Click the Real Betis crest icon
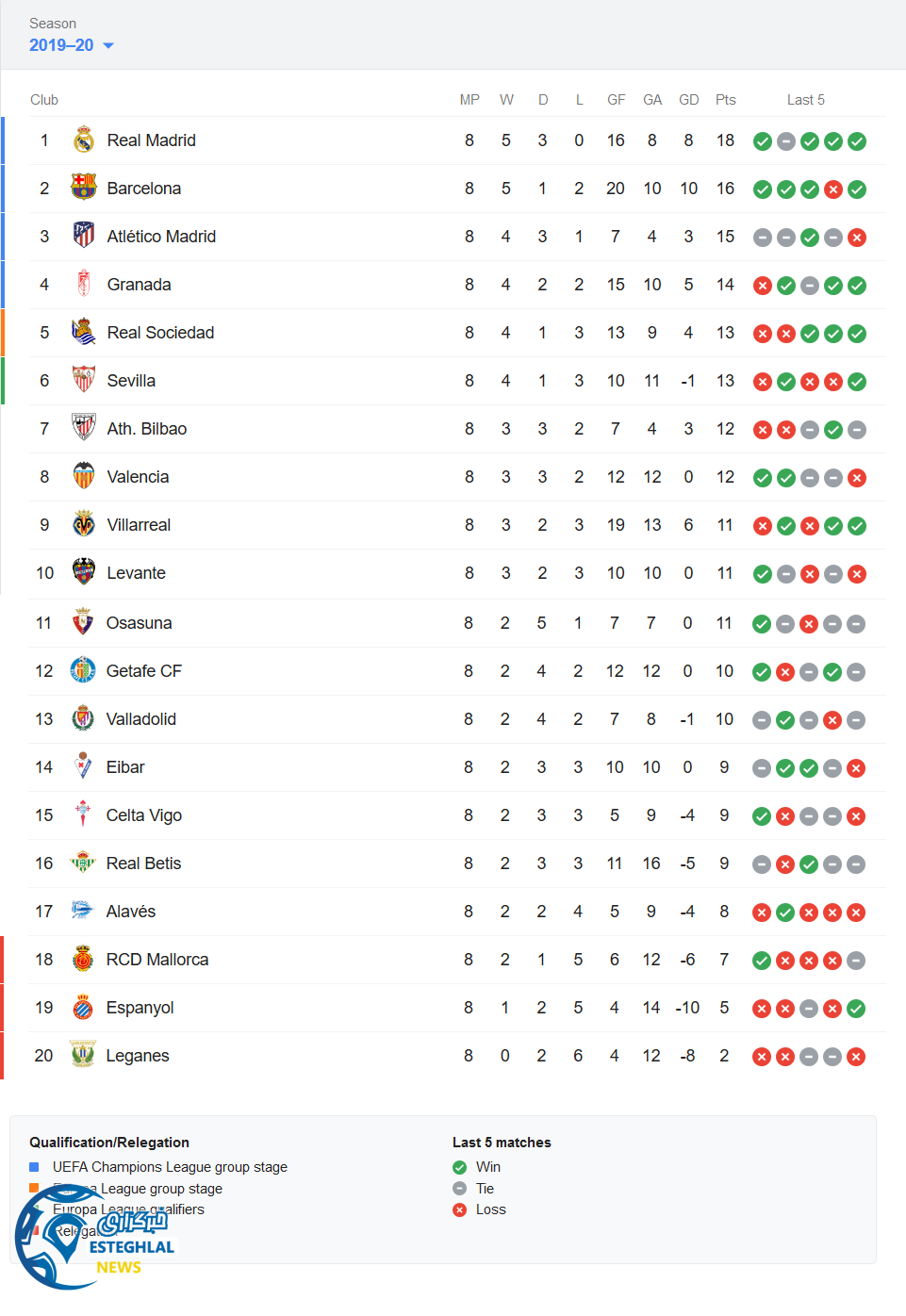906x1316 pixels. coord(83,863)
